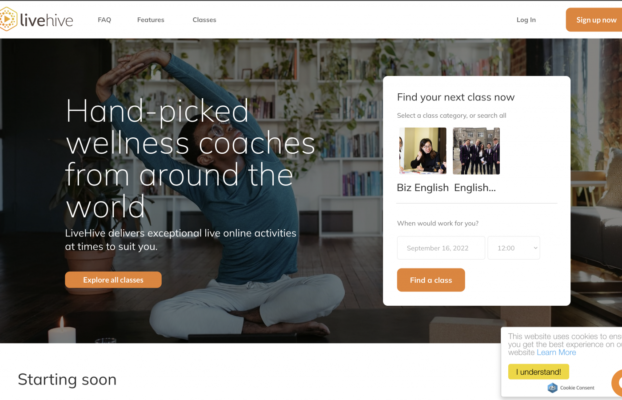
Task: Open the 12:00 time dropdown
Action: tap(514, 248)
